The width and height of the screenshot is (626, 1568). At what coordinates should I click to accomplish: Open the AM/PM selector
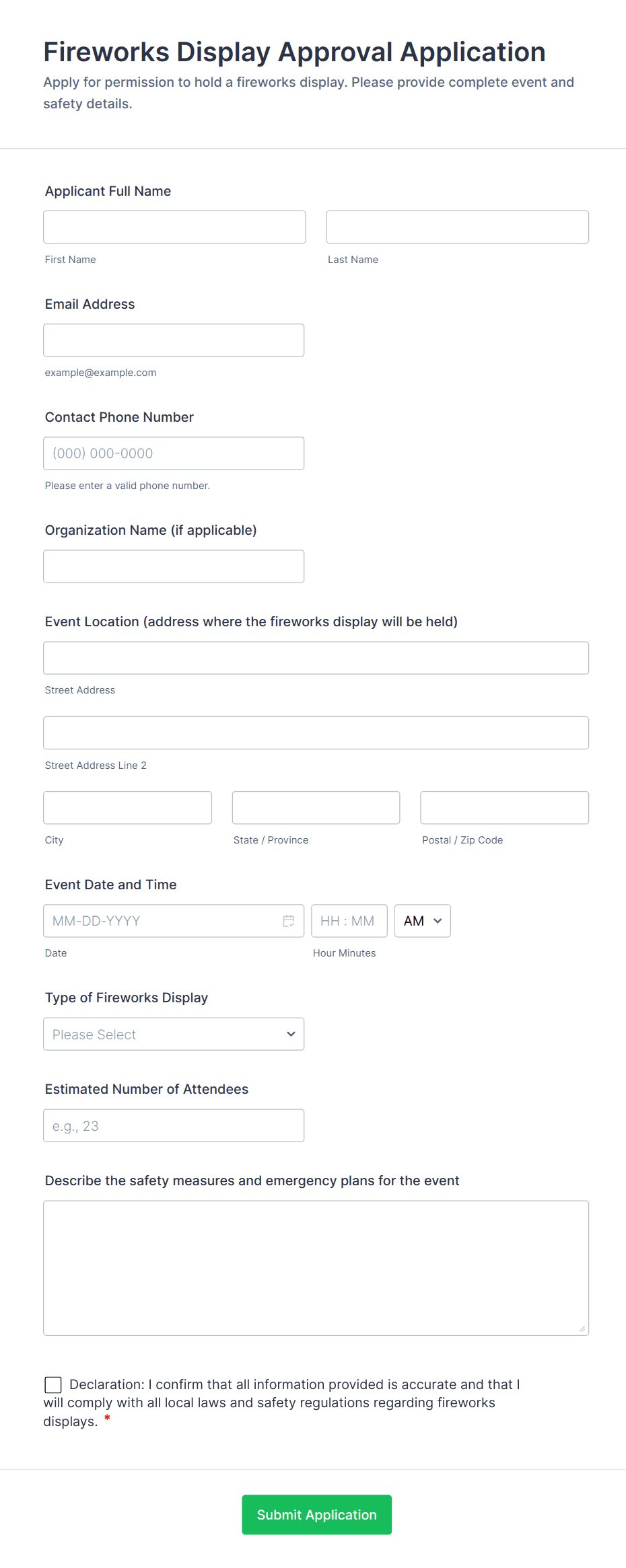[421, 921]
